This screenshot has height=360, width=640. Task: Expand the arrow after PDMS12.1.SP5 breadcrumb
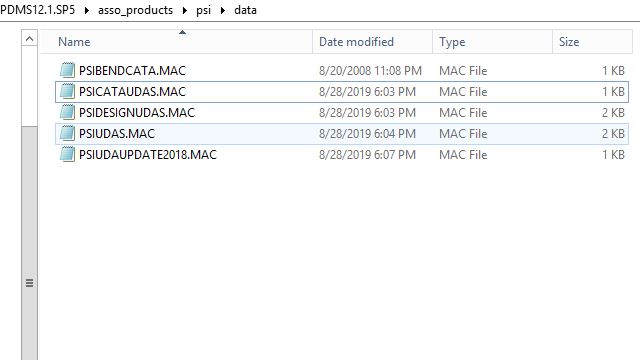click(x=87, y=10)
